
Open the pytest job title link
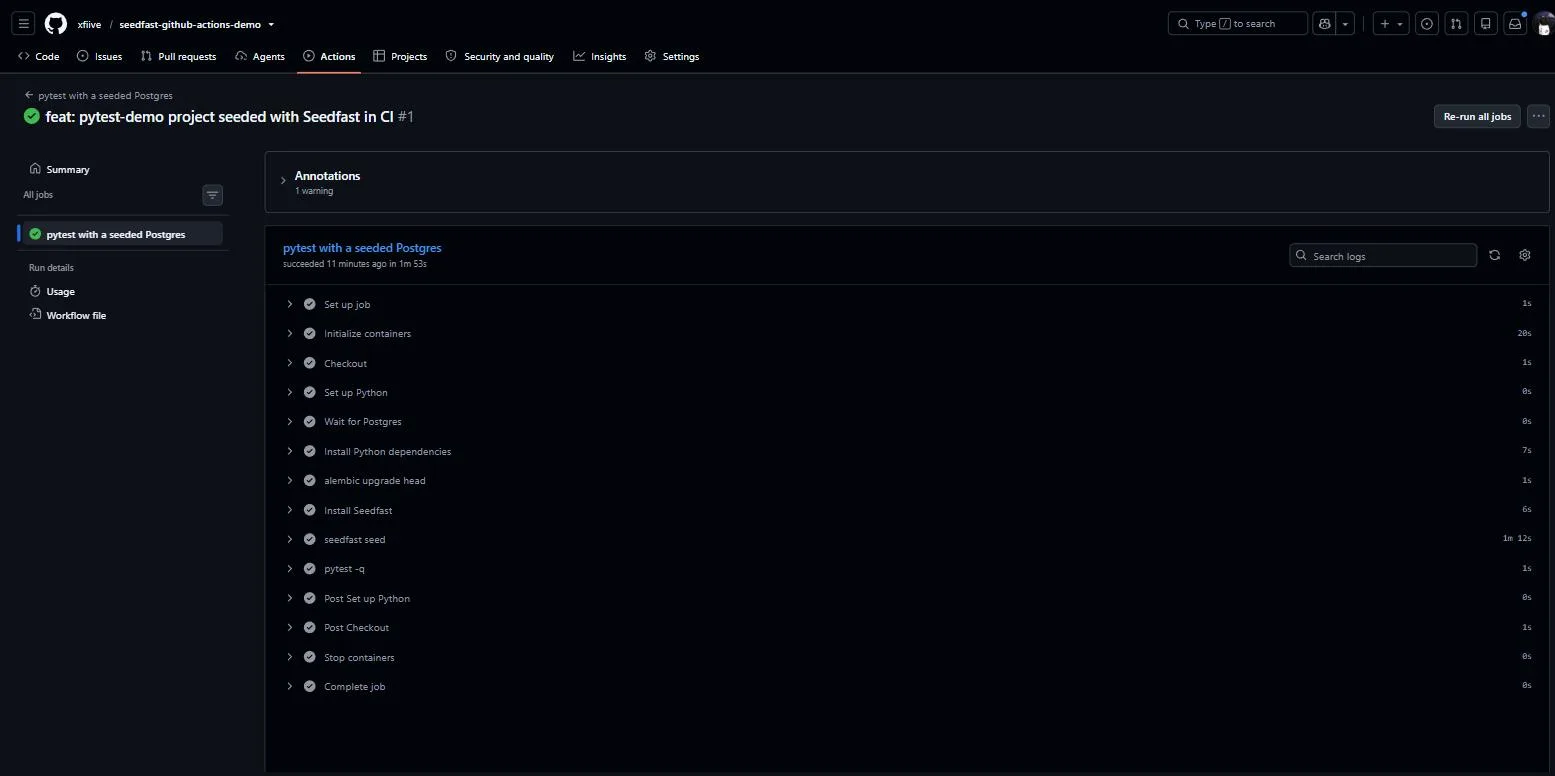(x=362, y=248)
